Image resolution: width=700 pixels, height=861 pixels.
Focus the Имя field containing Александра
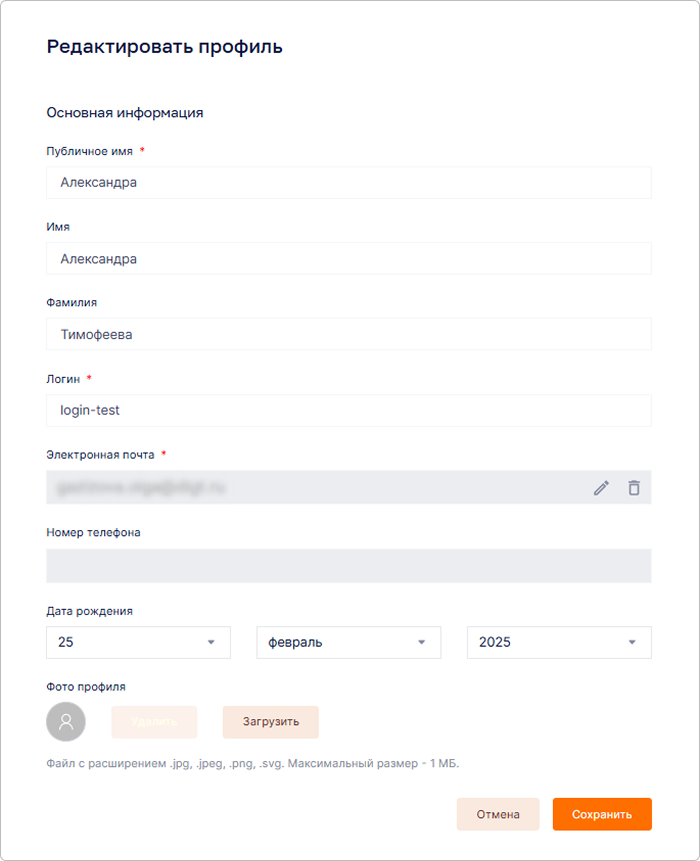pos(349,258)
